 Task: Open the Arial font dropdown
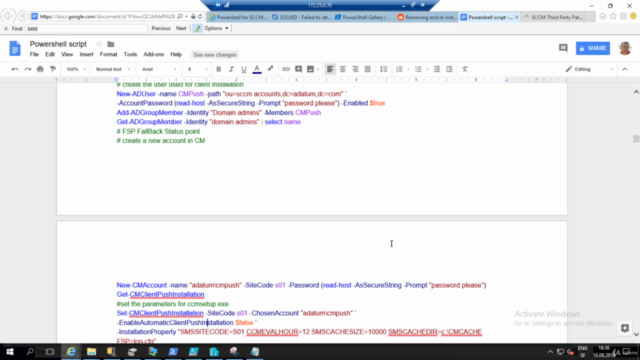pos(159,69)
